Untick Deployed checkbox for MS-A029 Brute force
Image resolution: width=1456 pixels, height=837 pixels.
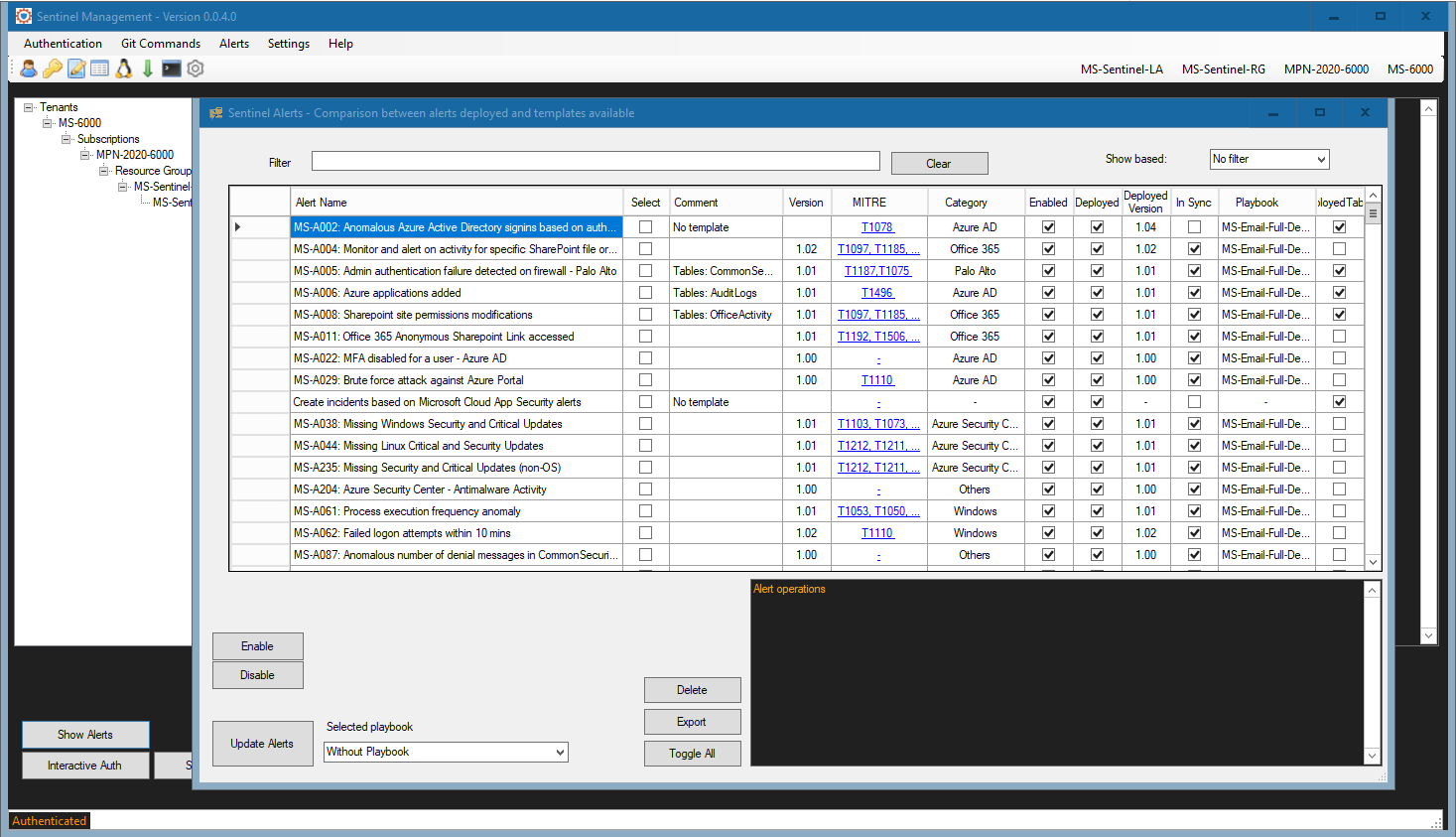[x=1097, y=380]
